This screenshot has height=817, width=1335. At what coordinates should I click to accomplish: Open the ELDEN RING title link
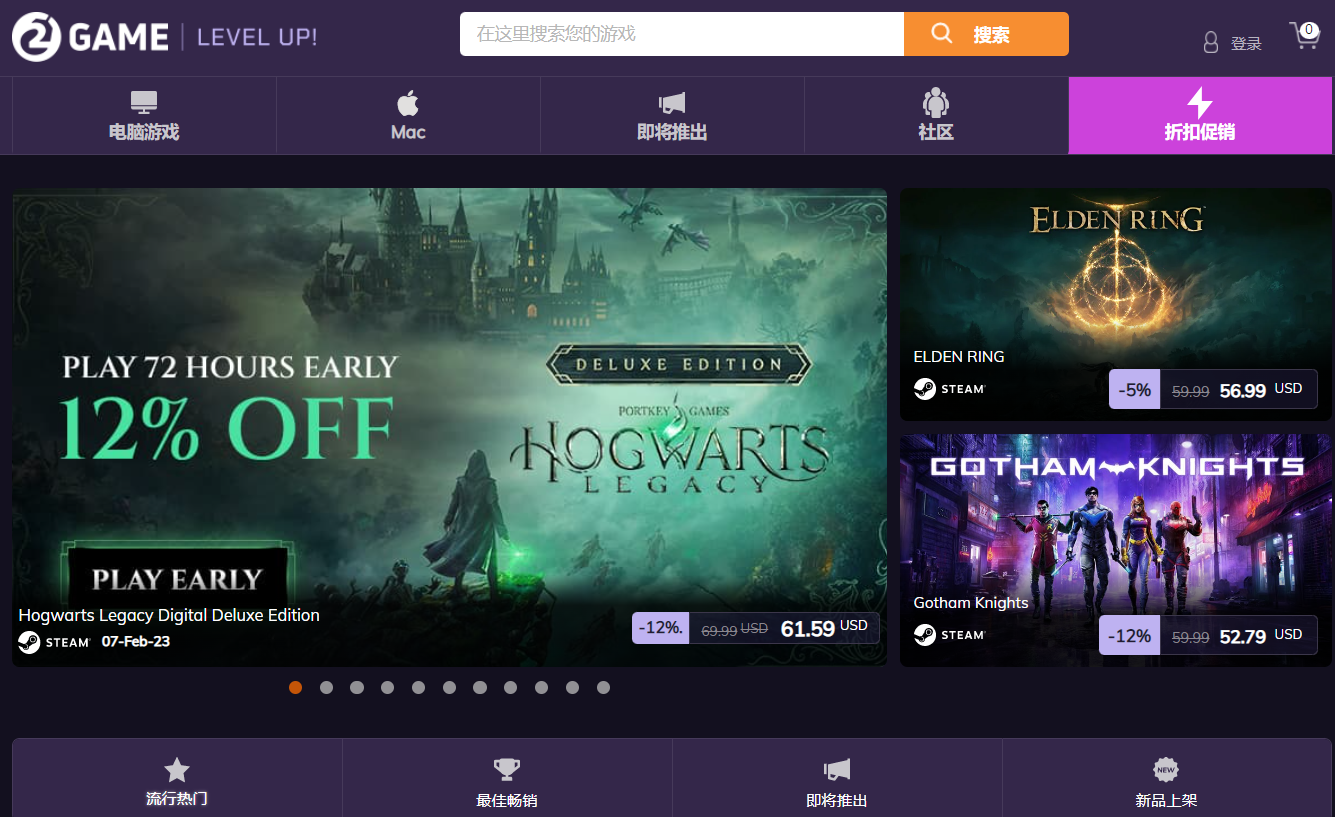pos(959,356)
